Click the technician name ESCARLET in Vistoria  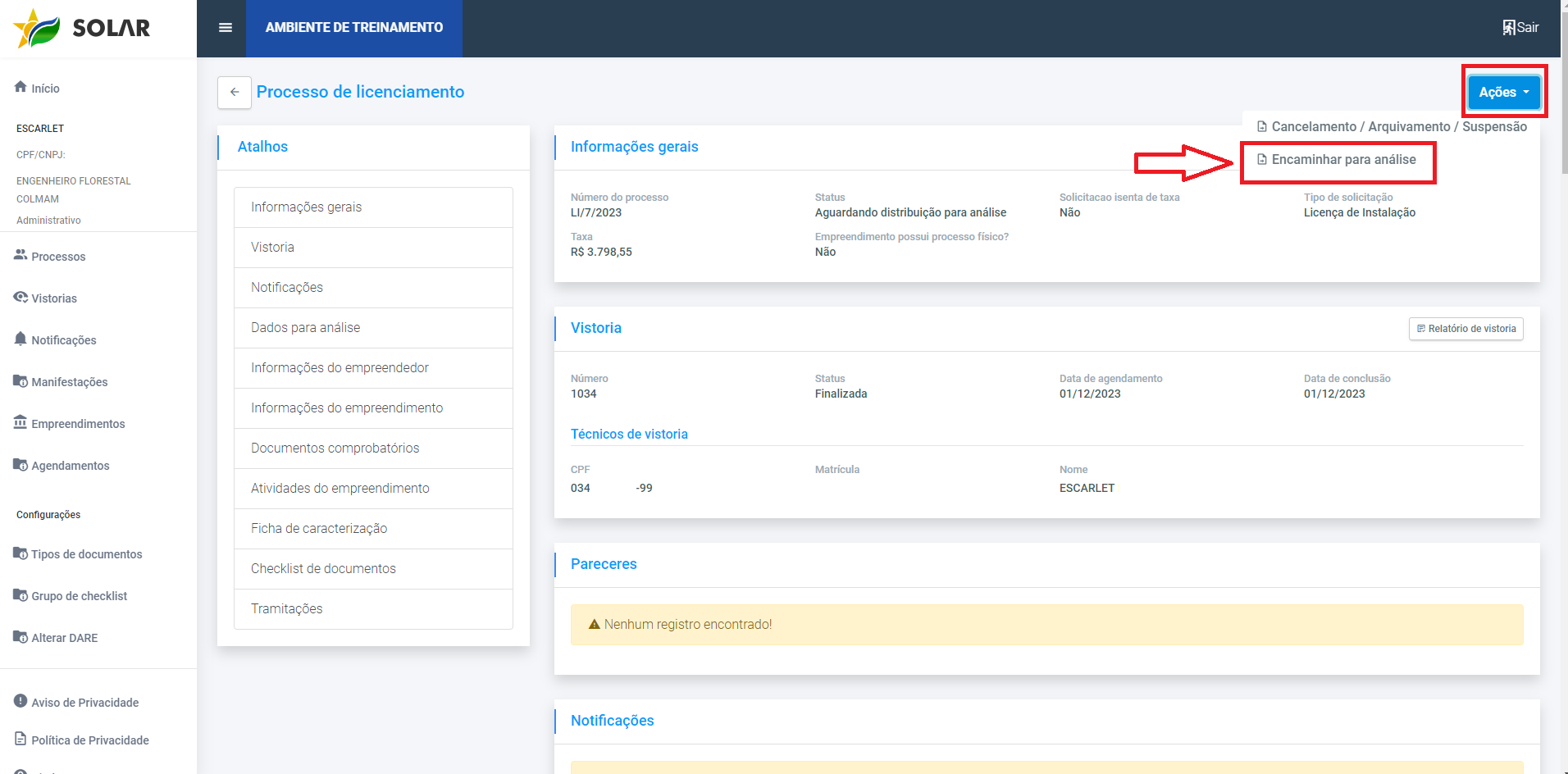(1087, 488)
